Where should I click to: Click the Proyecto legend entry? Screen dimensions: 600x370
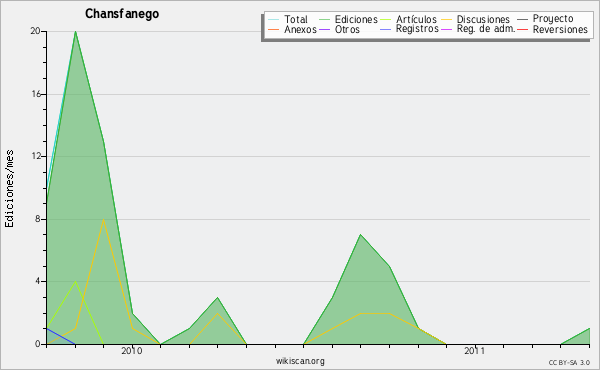coord(553,19)
